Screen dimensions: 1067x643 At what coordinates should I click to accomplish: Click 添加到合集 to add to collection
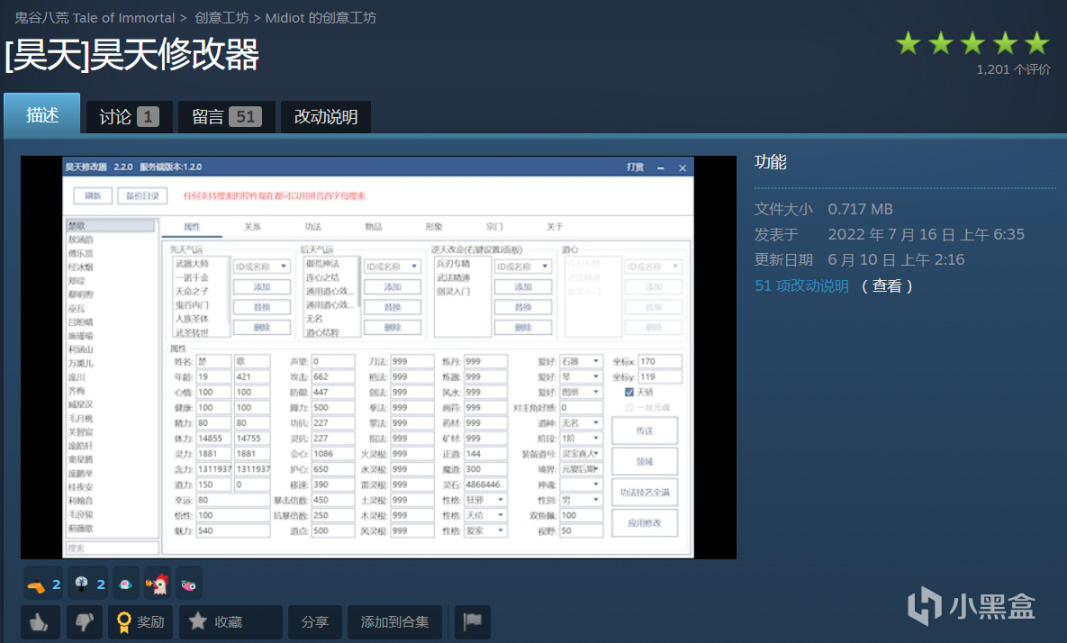[395, 621]
